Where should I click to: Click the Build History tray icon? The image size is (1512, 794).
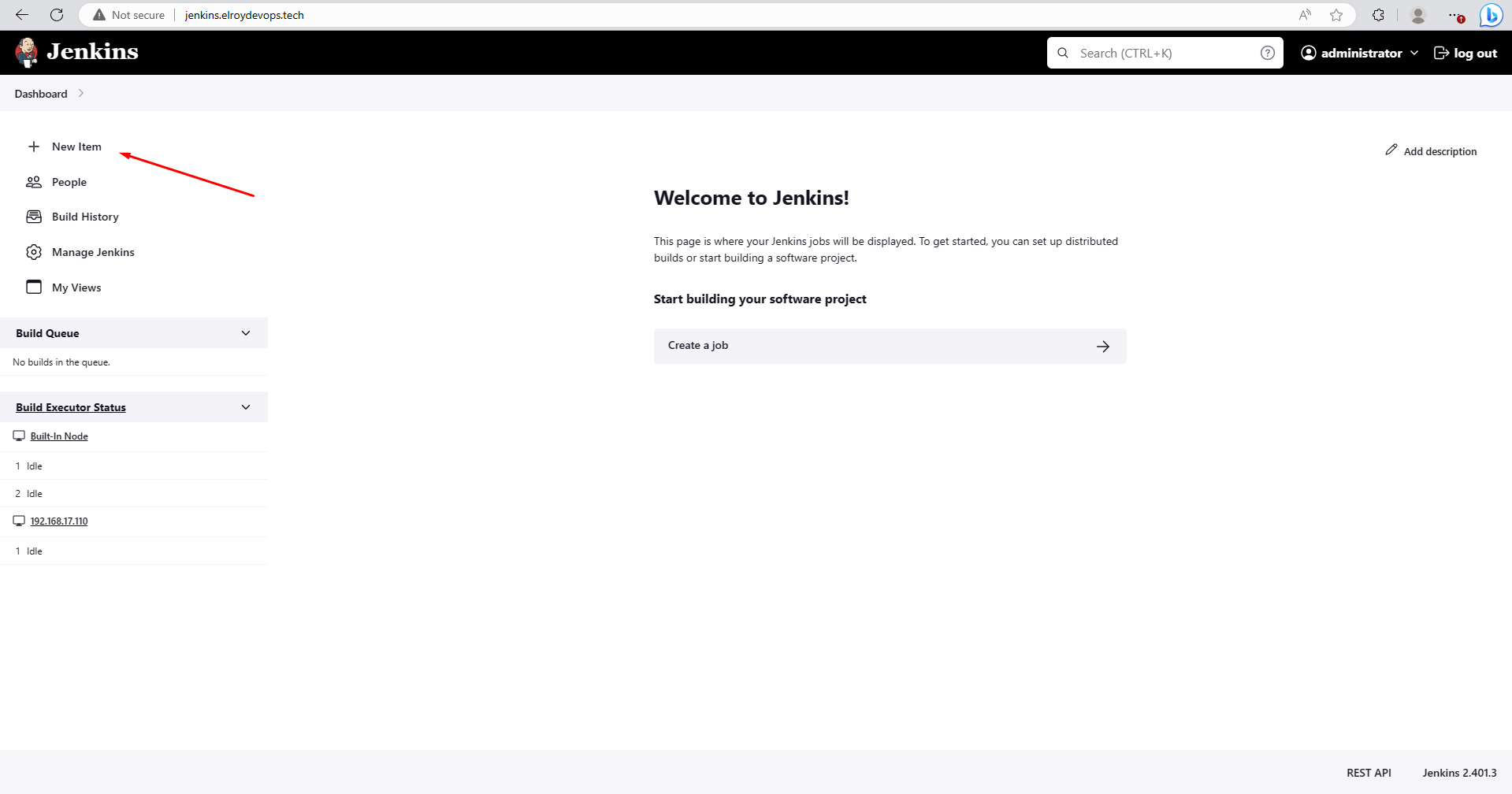coord(34,217)
